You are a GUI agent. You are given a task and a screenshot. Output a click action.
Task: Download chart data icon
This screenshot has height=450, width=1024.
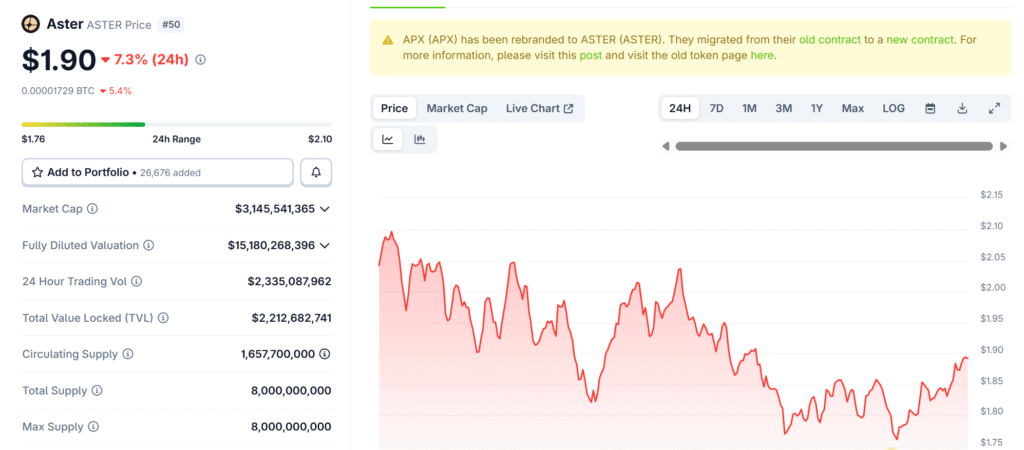[x=962, y=108]
